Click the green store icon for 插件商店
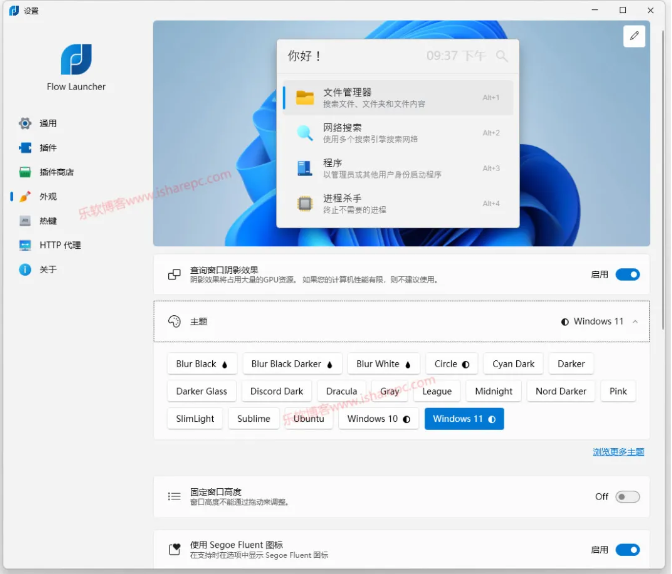 [x=25, y=172]
